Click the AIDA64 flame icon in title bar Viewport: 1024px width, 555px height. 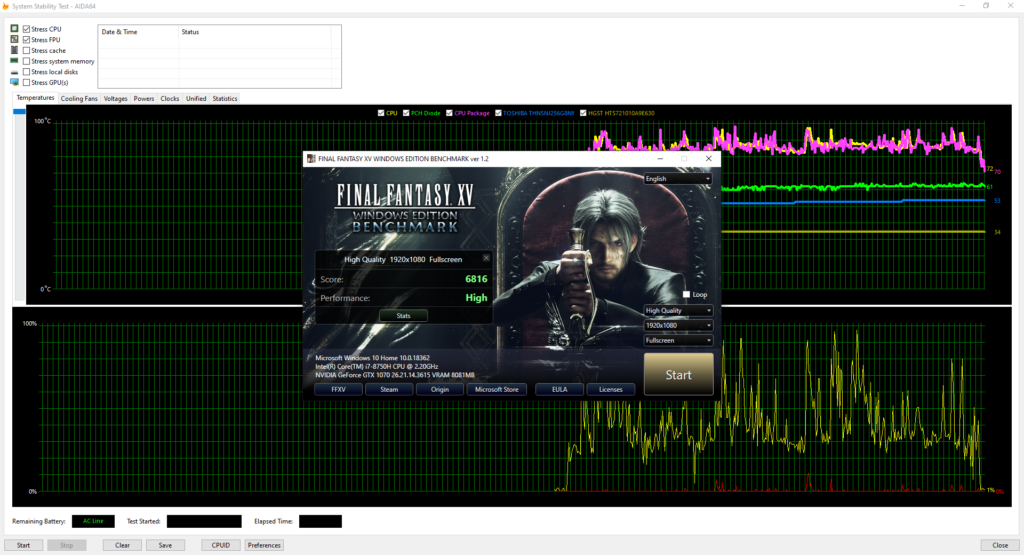(x=7, y=6)
